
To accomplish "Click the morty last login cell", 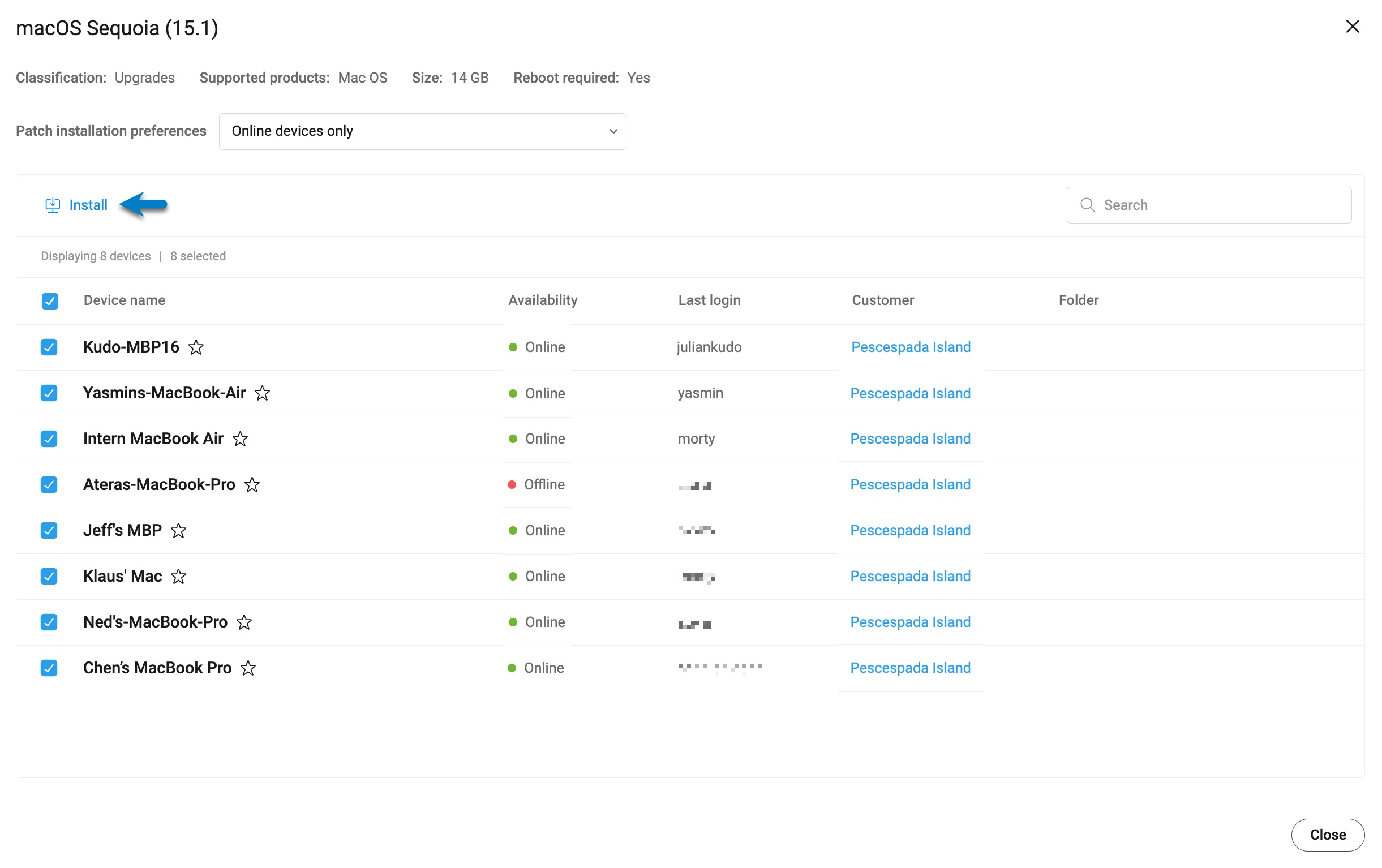I will 696,439.
